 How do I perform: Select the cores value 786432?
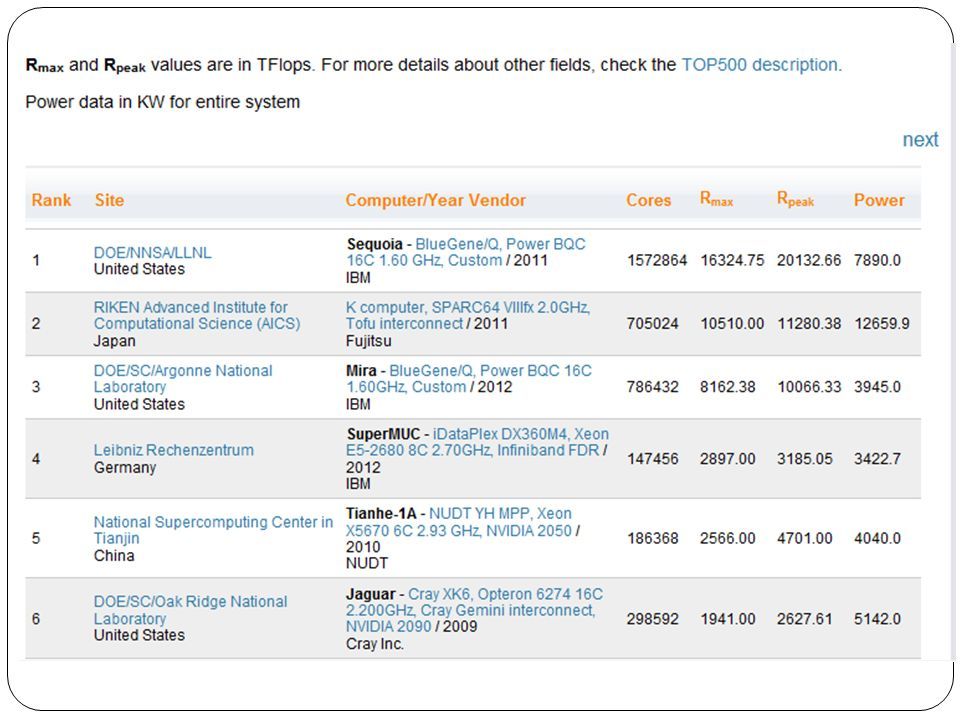pyautogui.click(x=653, y=387)
